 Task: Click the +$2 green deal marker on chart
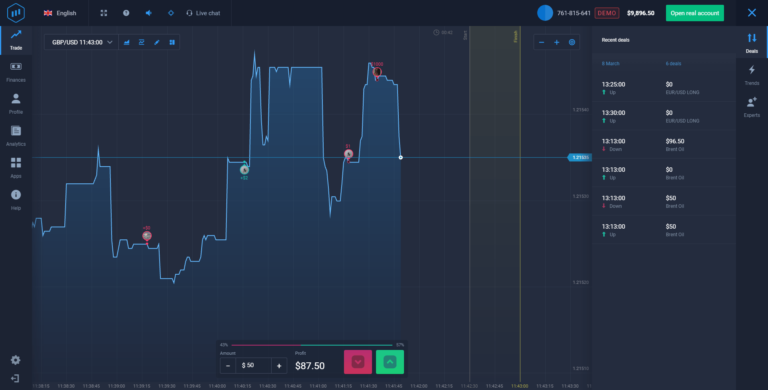point(244,170)
